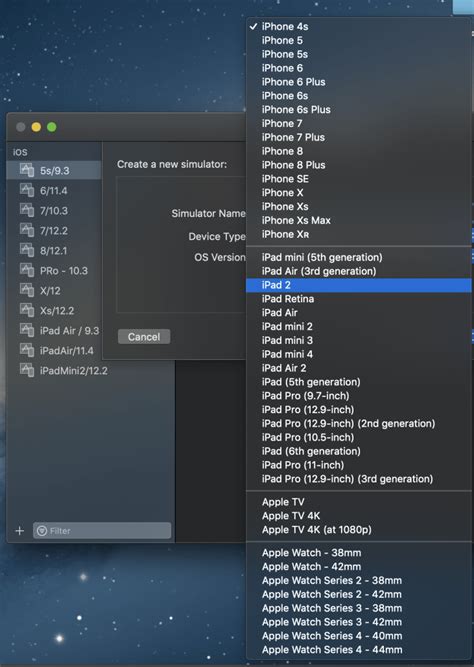Select iPhone 8 Plus in device menu
Image resolution: width=474 pixels, height=667 pixels.
pos(359,165)
